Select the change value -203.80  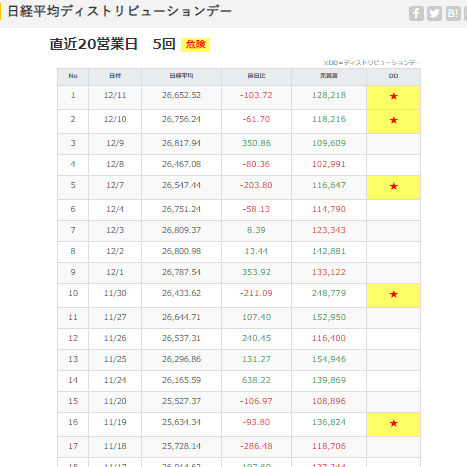coord(256,185)
